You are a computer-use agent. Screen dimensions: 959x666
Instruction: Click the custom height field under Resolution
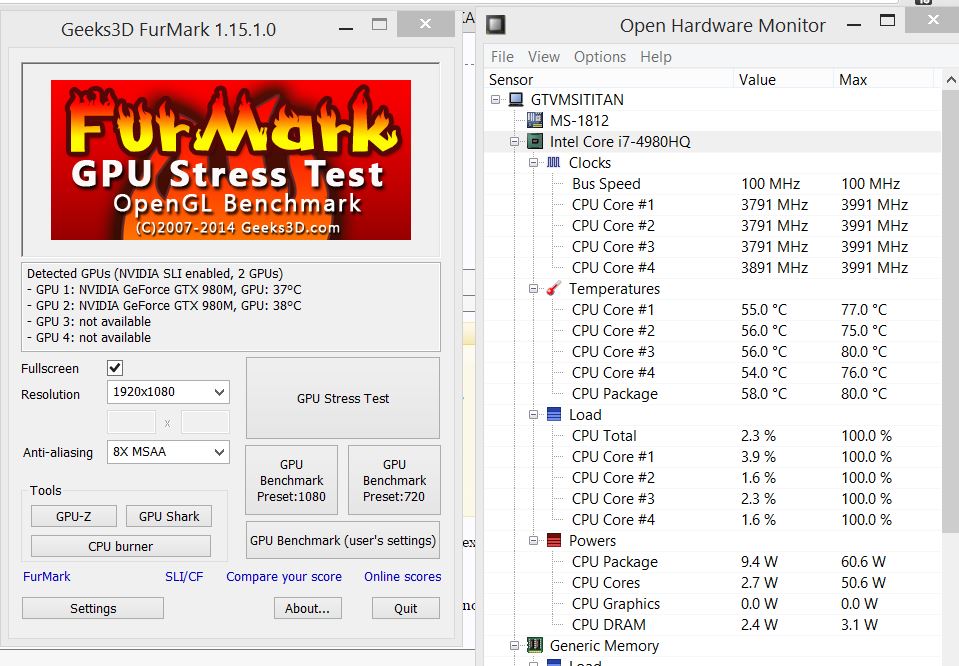205,423
